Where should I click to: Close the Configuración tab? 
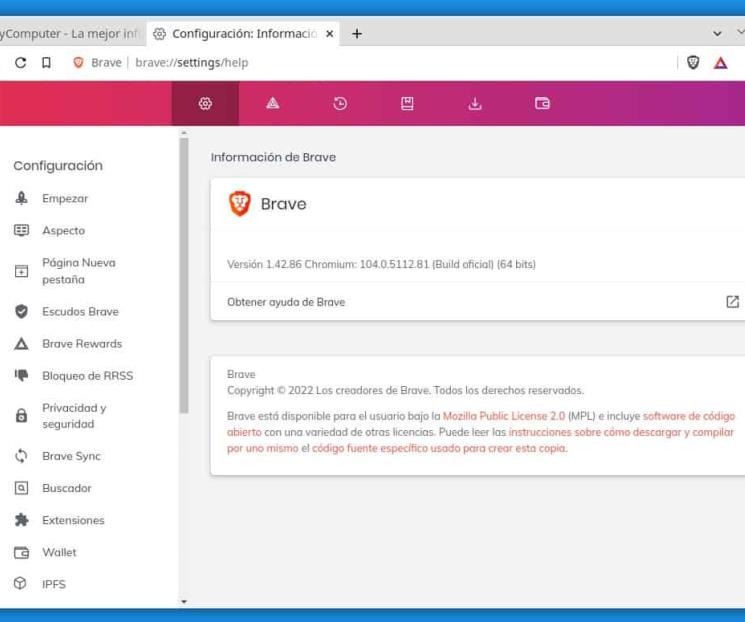pyautogui.click(x=330, y=34)
